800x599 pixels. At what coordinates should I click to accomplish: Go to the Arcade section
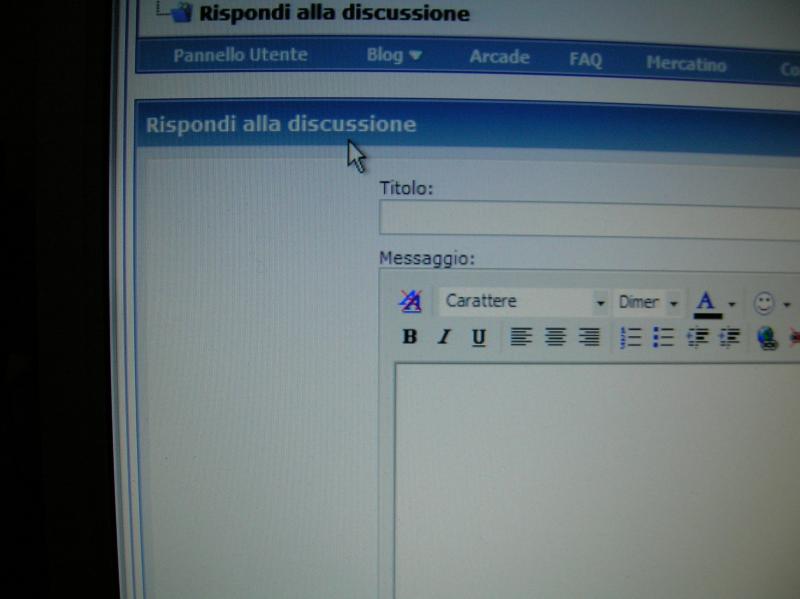click(x=499, y=57)
